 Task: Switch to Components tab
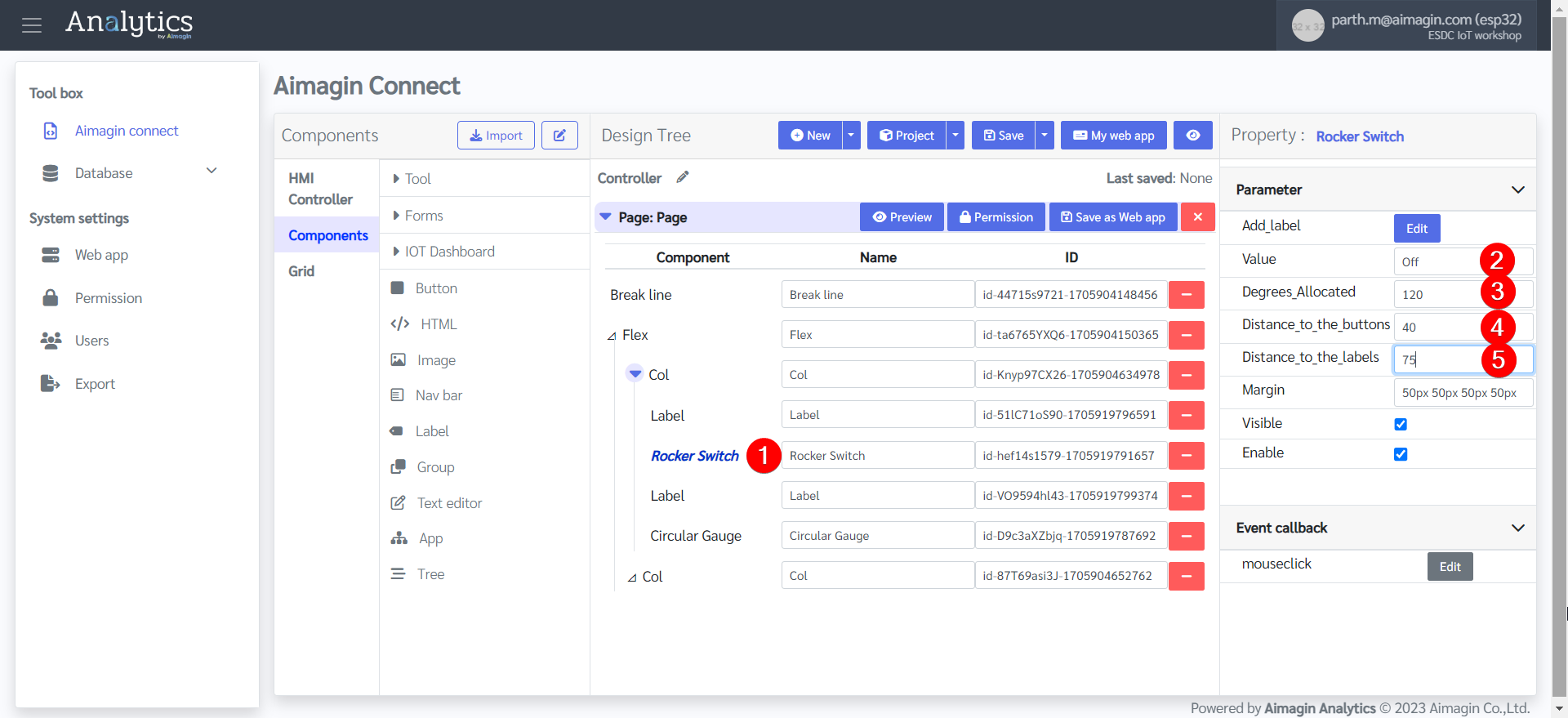(327, 235)
